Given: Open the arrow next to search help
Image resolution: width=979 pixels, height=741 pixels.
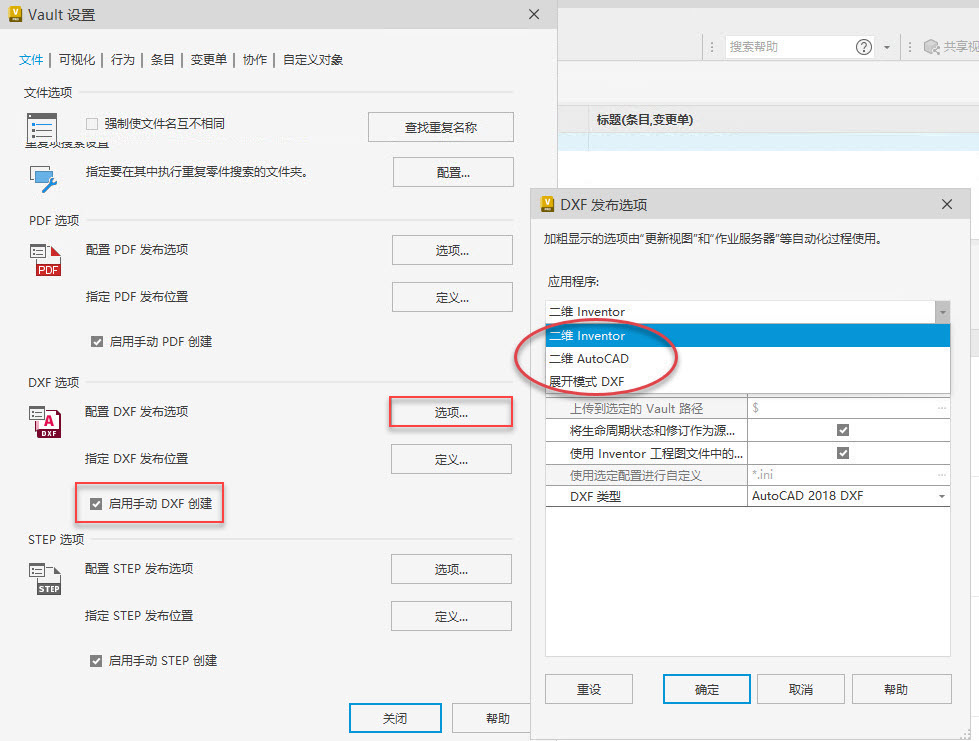Looking at the screenshot, I should [887, 47].
